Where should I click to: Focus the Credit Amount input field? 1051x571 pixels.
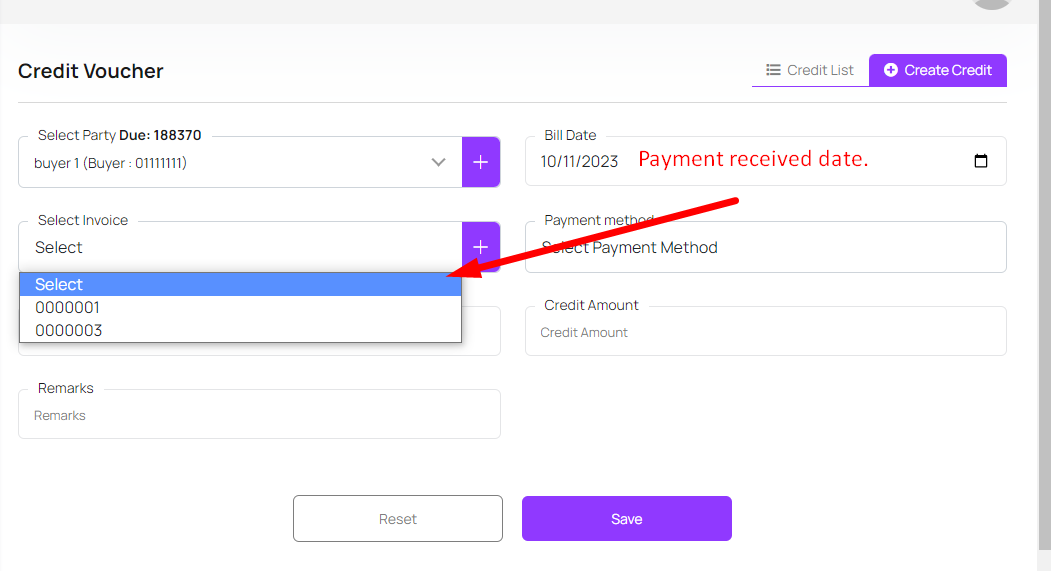[x=765, y=332]
